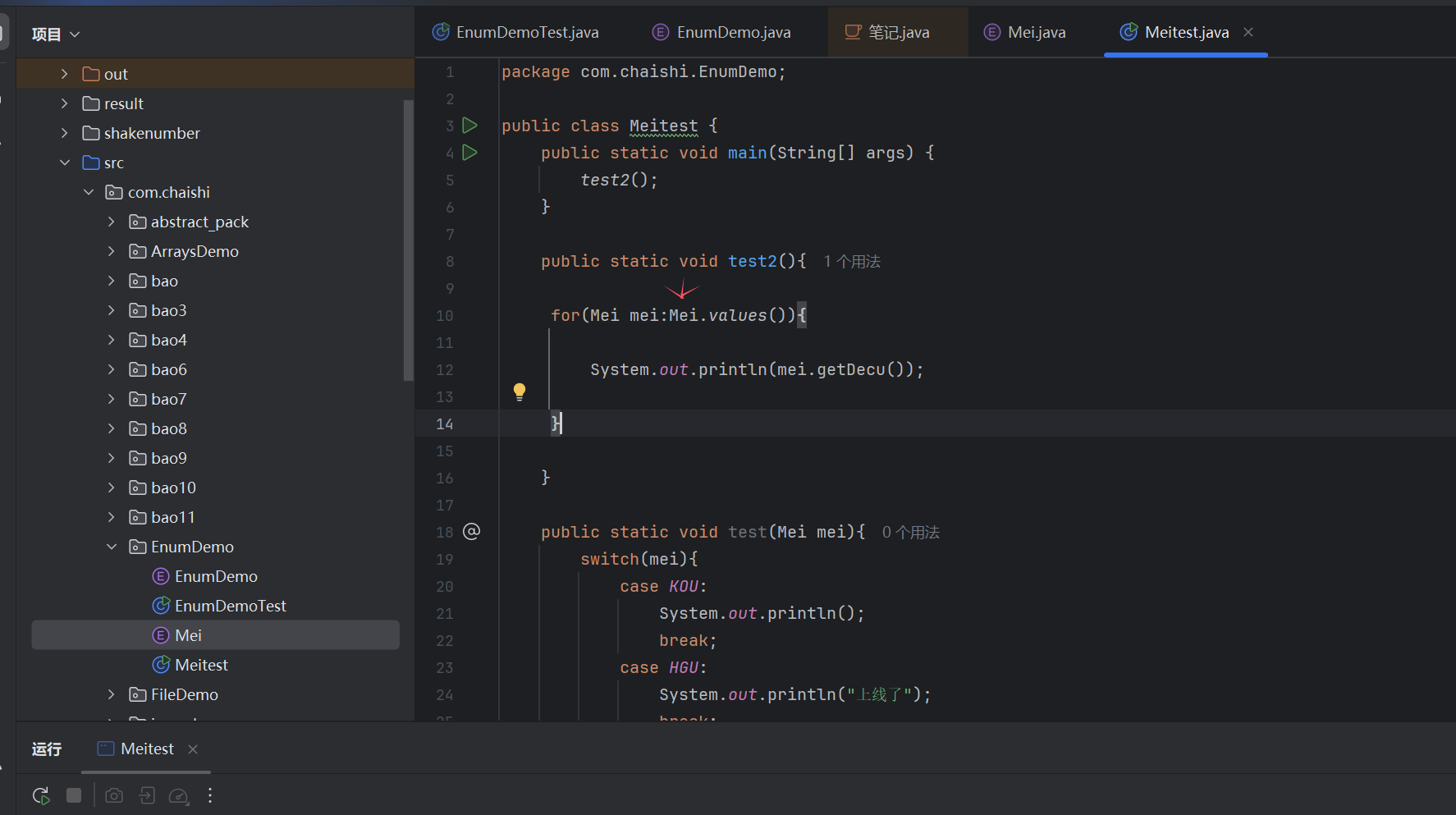This screenshot has width=1456, height=815.
Task: Select the bao4 package row
Action: 215,340
